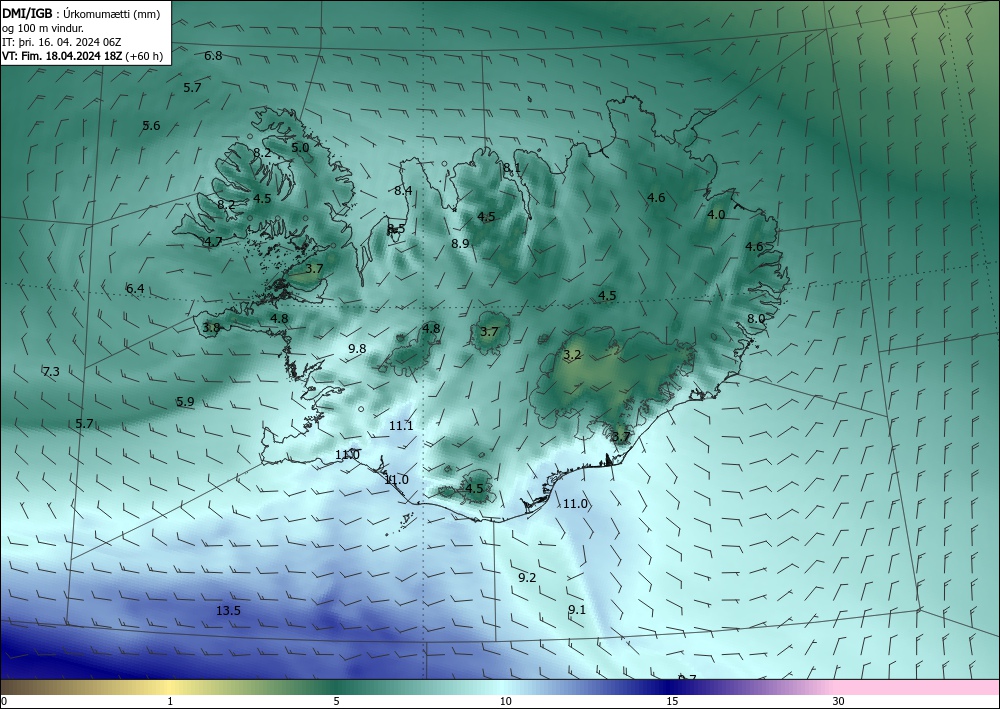This screenshot has height=709, width=1000.
Task: Click the 'og 100 m vindur.' line
Action: pyautogui.click(x=43, y=28)
